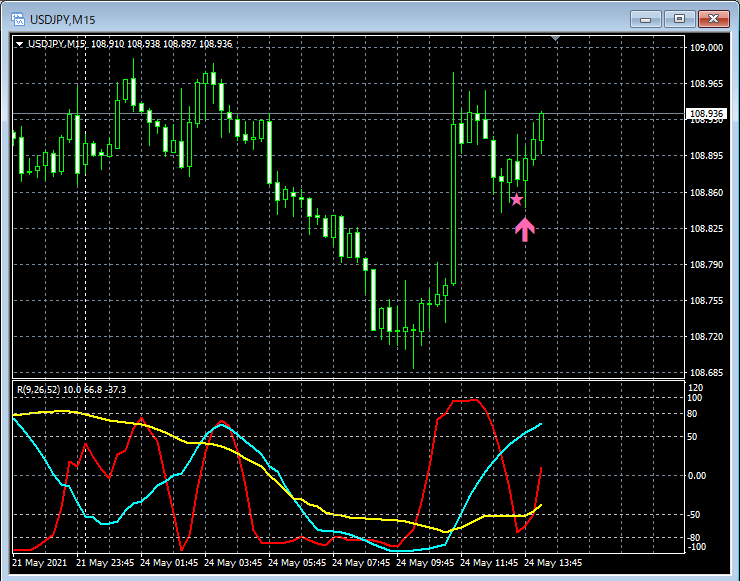Close the USDJPY,M15 chart window

[714, 19]
